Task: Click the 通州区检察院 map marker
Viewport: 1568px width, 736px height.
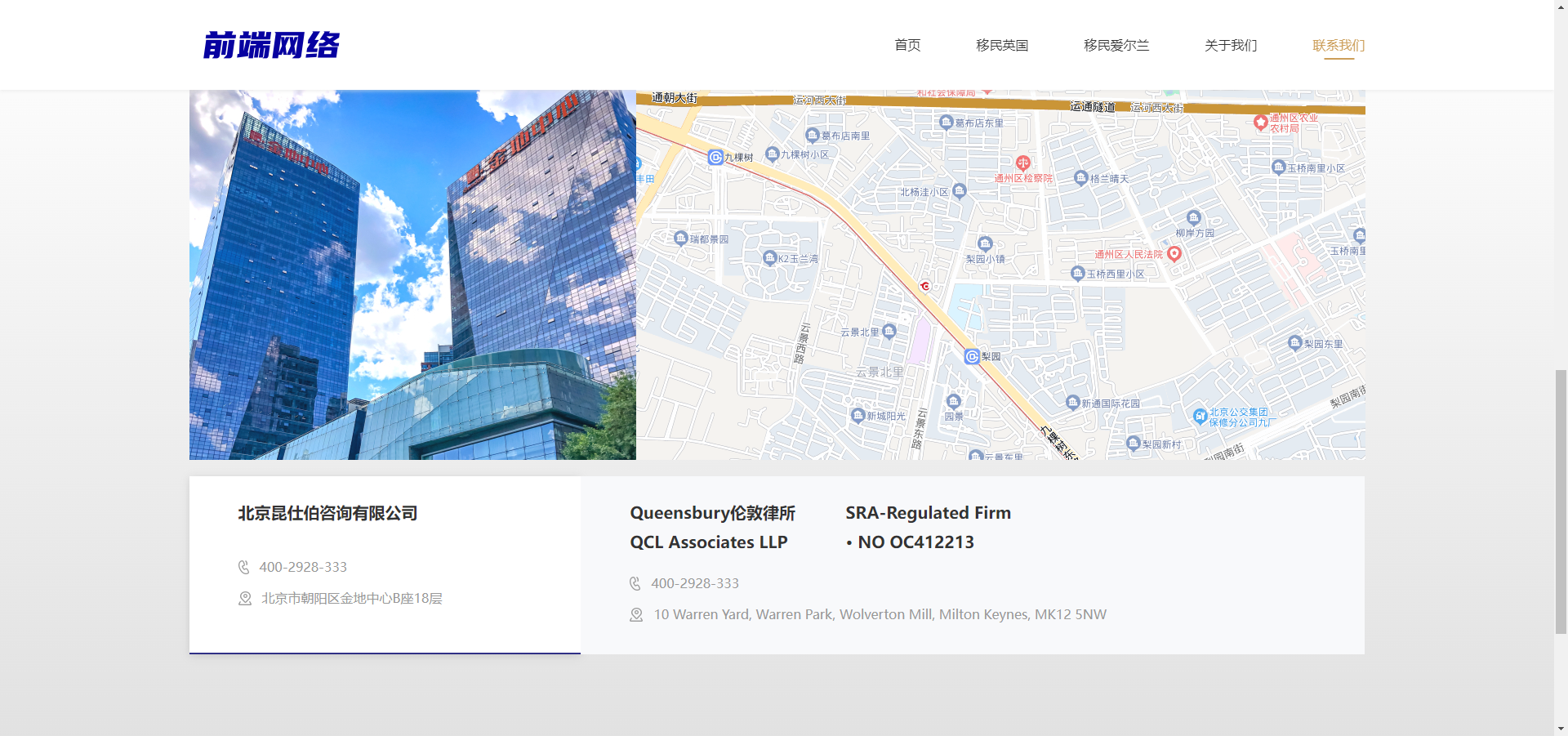Action: [1022, 163]
